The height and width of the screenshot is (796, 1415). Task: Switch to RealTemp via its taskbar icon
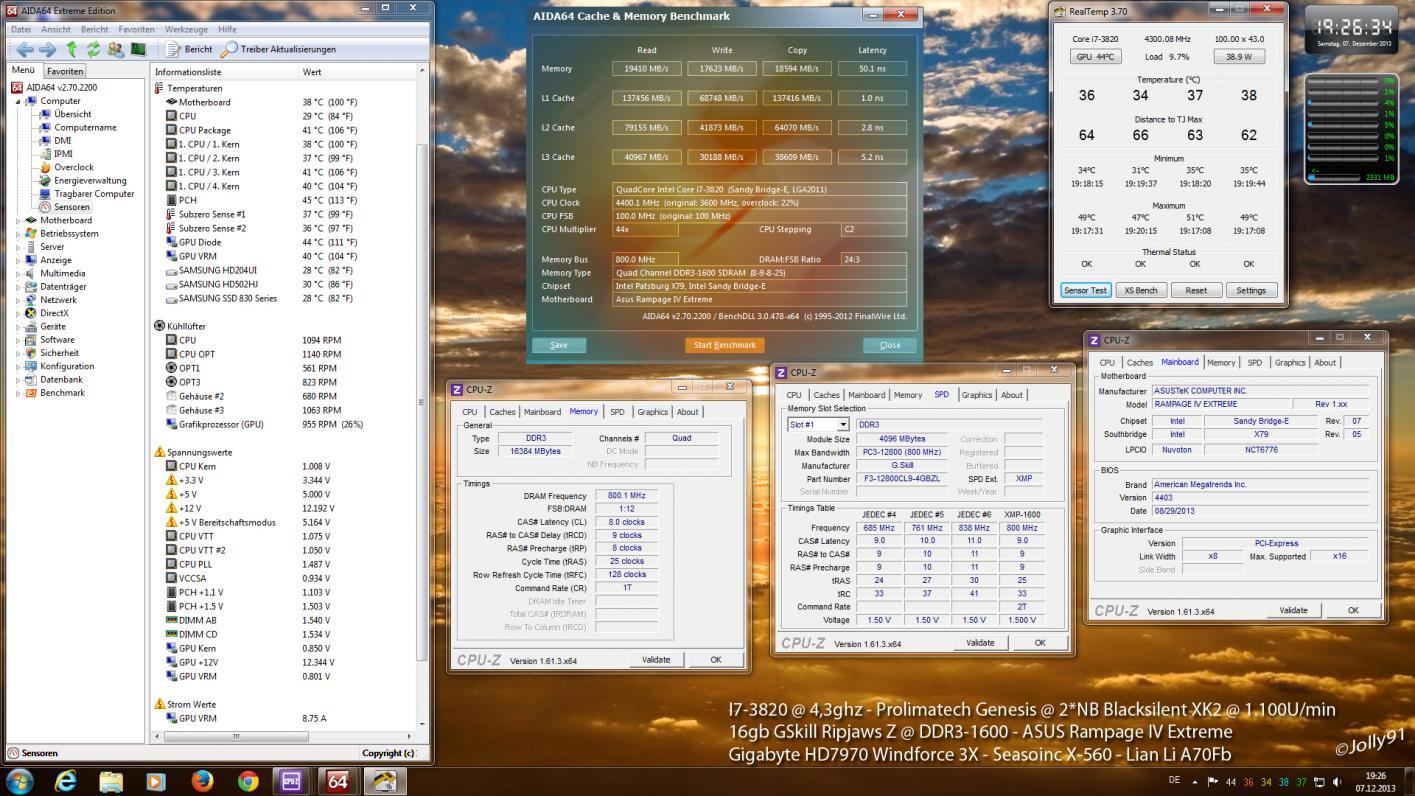point(385,780)
